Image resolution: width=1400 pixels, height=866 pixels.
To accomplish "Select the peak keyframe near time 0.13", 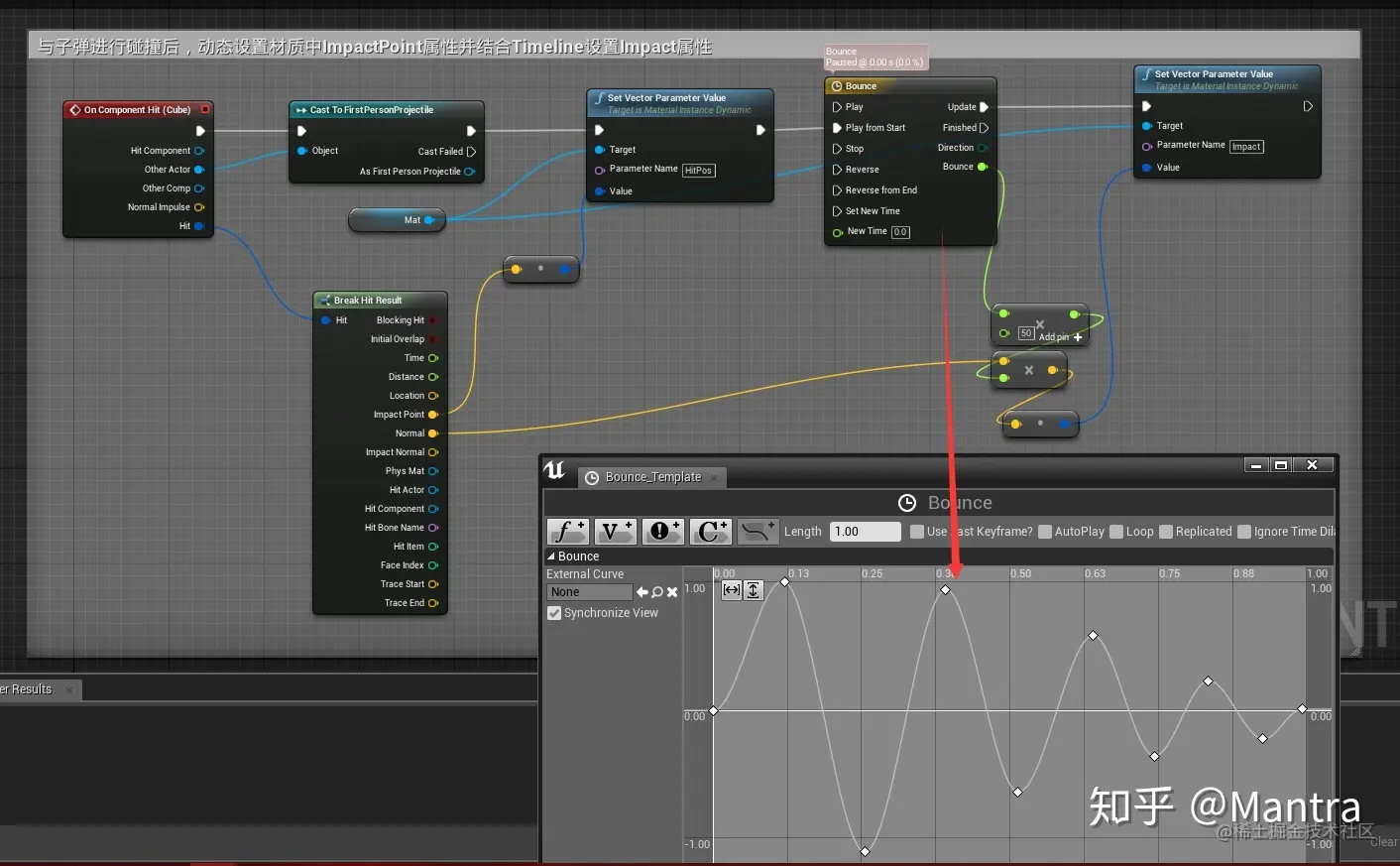I will point(785,581).
